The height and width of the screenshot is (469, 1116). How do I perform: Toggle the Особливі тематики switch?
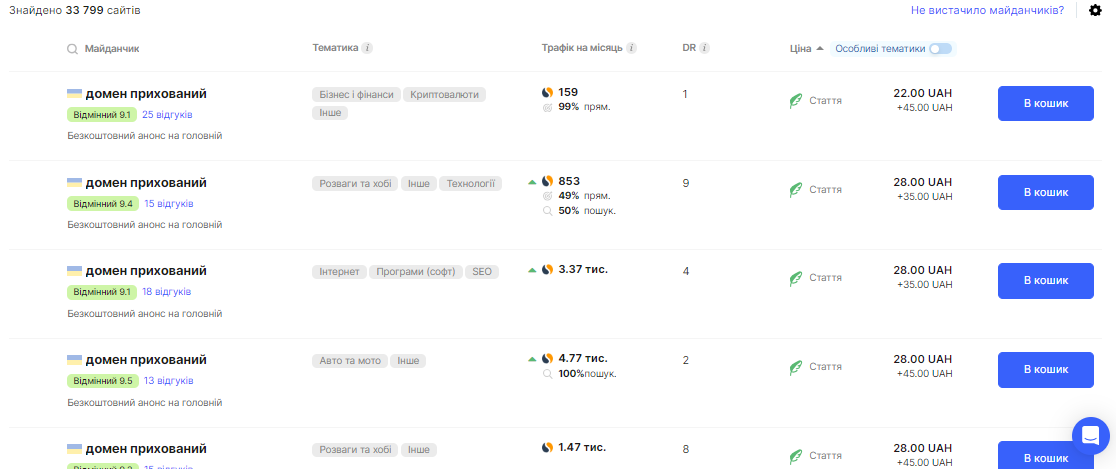point(939,48)
